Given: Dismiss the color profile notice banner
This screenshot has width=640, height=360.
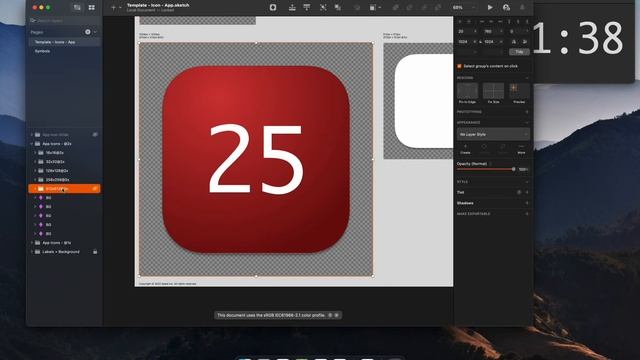Looking at the screenshot, I should pyautogui.click(x=337, y=315).
